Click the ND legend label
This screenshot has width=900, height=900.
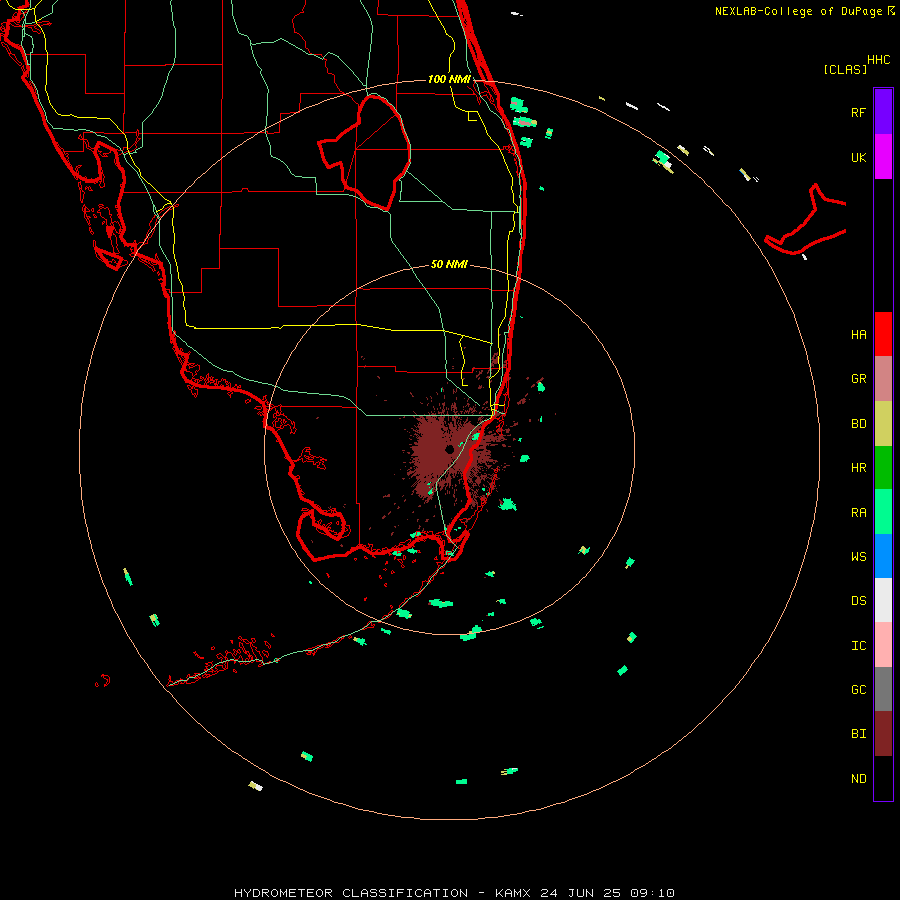858,779
